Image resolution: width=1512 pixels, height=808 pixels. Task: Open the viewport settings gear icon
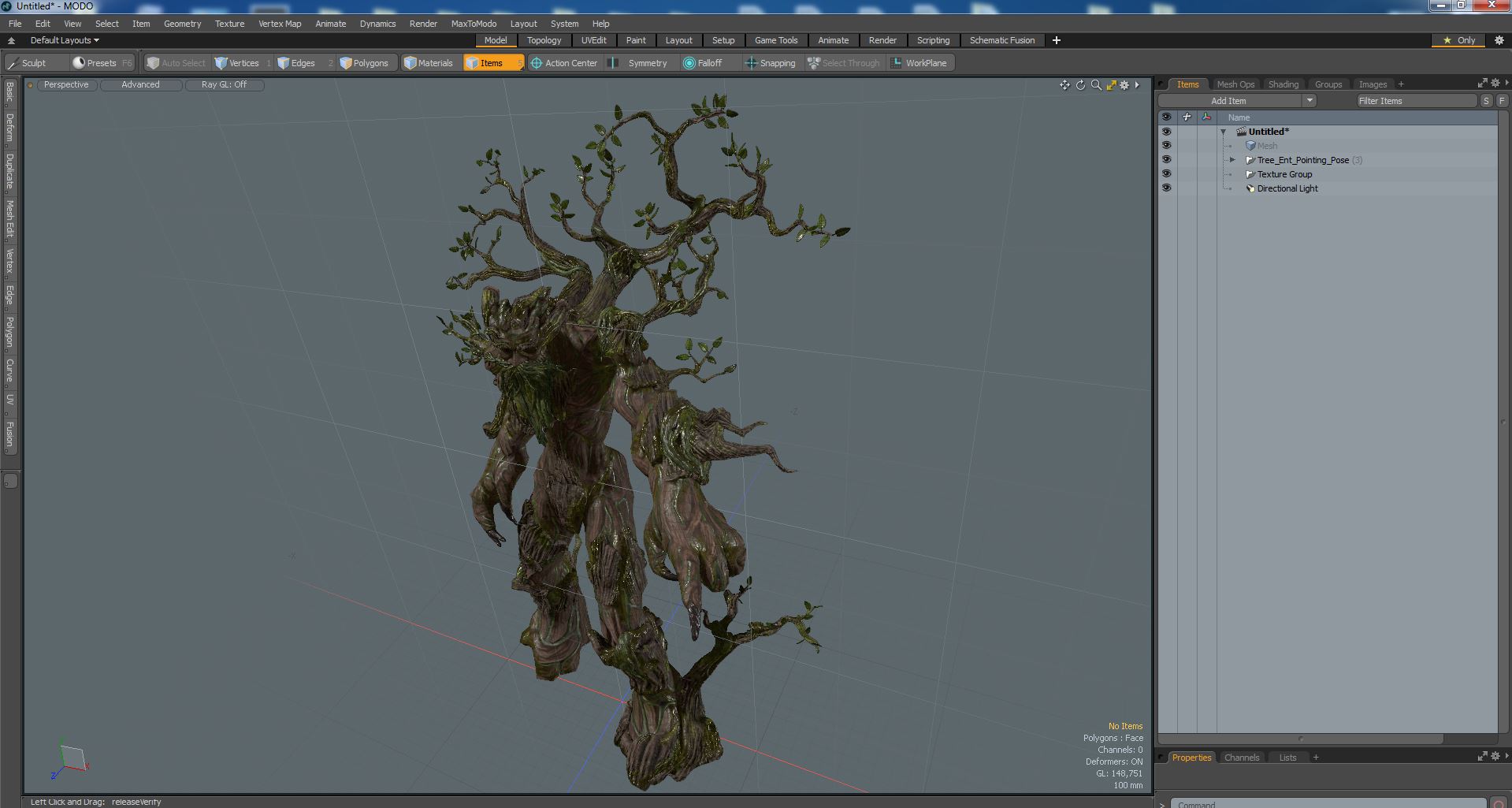[1124, 85]
